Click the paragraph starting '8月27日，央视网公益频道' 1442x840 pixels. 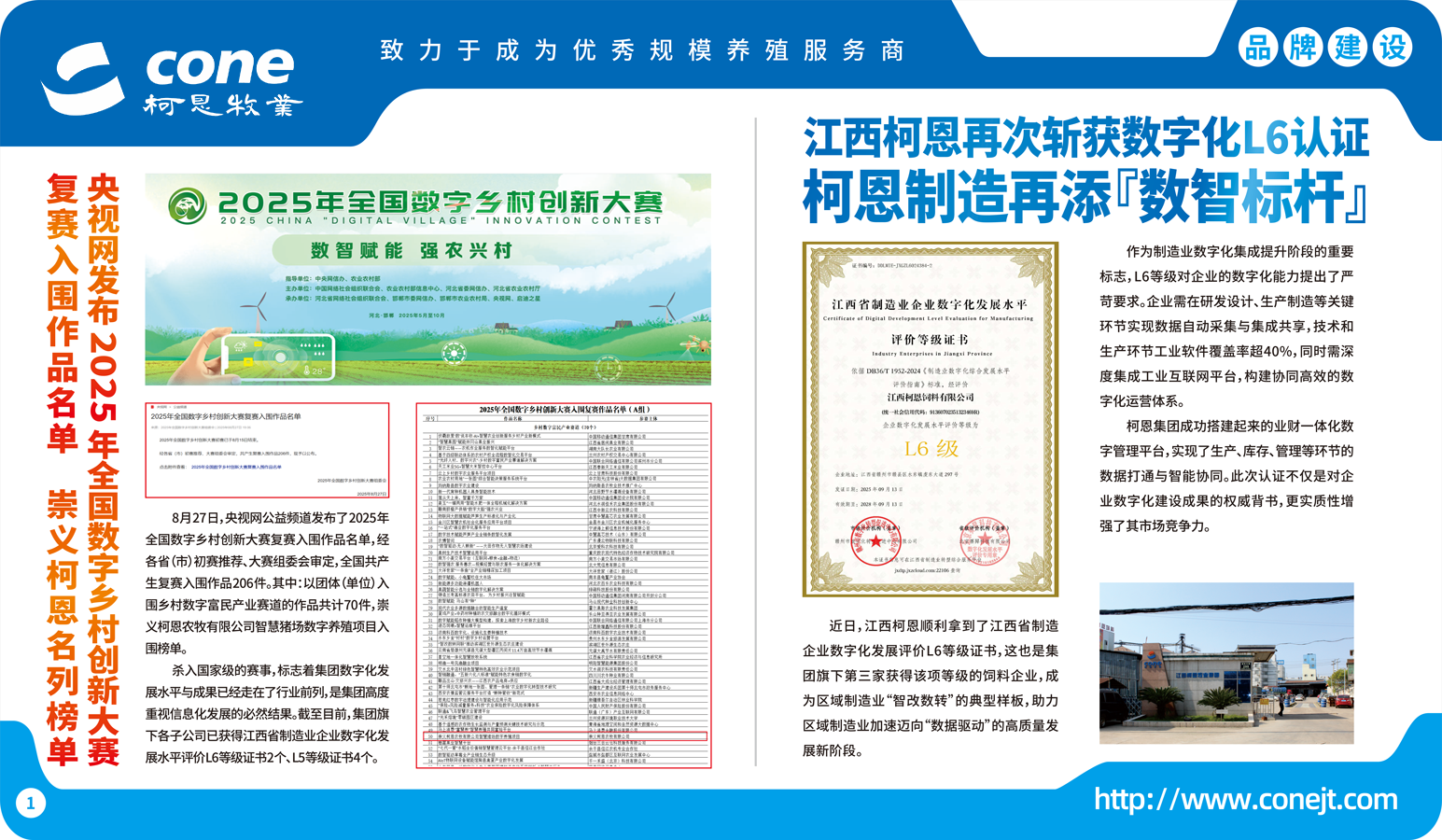click(267, 583)
